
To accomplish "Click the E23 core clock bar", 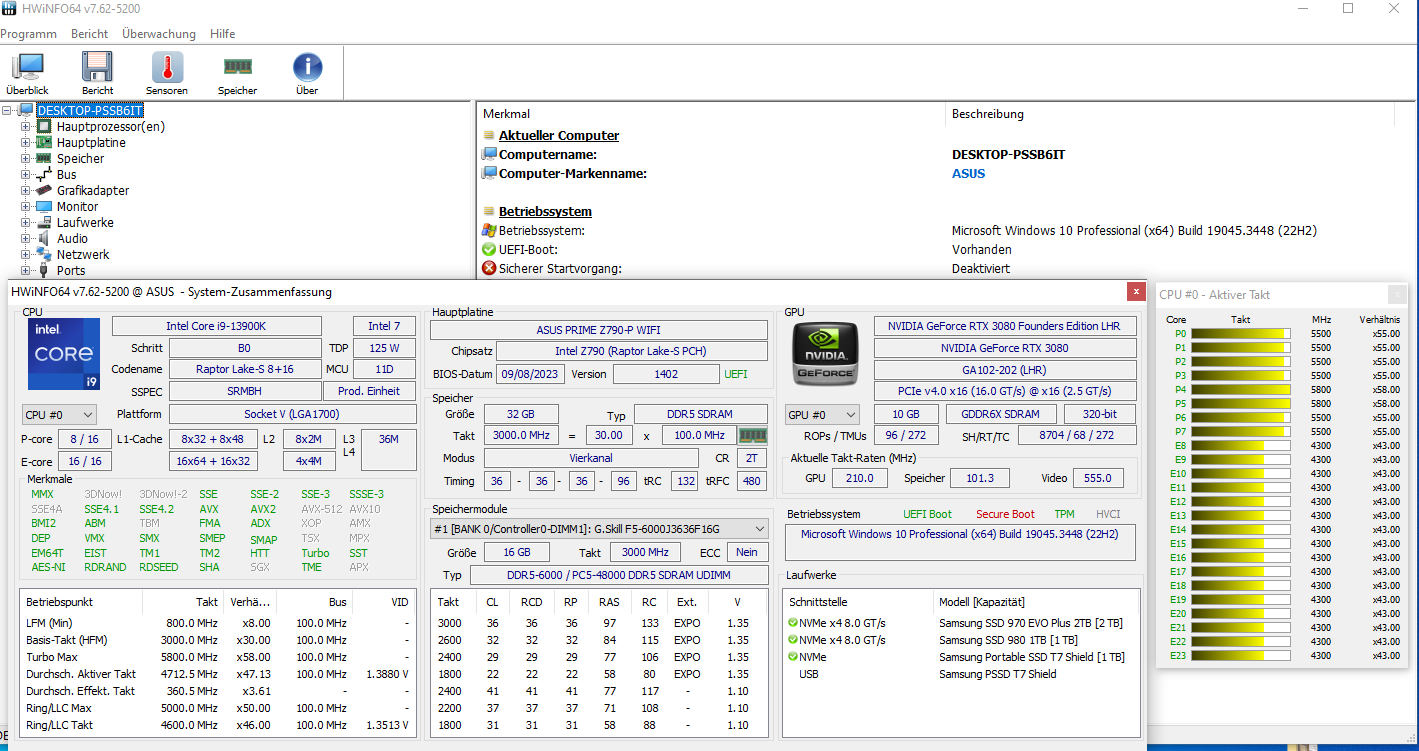I will point(1240,656).
